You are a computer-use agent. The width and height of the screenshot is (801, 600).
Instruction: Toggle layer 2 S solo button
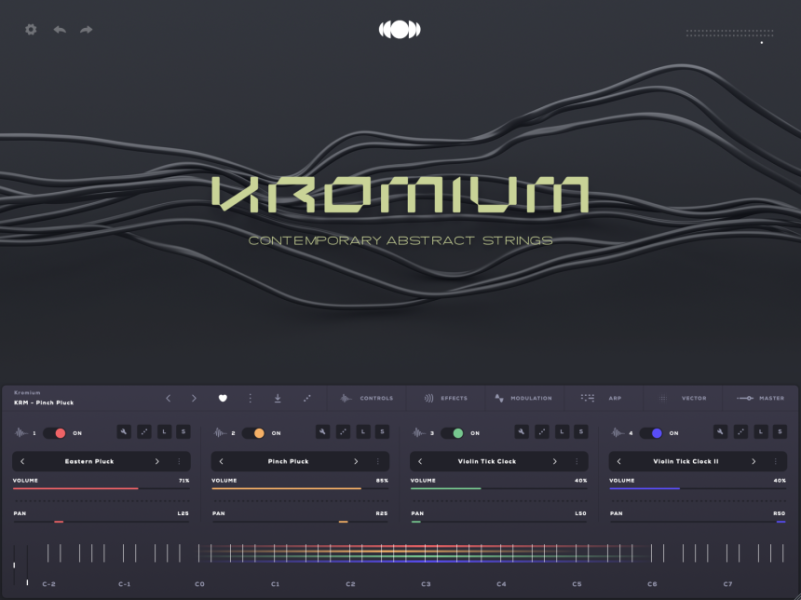[382, 432]
